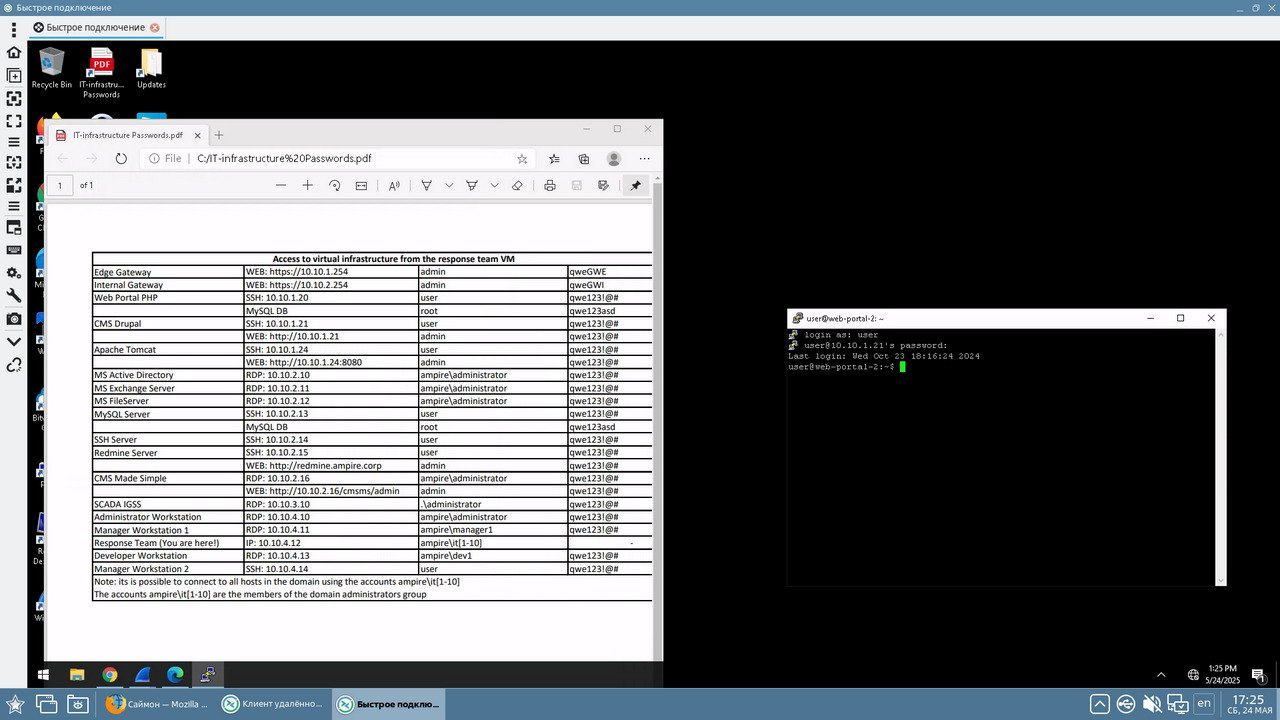Click the disconnect broken-link icon in the sidebar

[x=14, y=365]
